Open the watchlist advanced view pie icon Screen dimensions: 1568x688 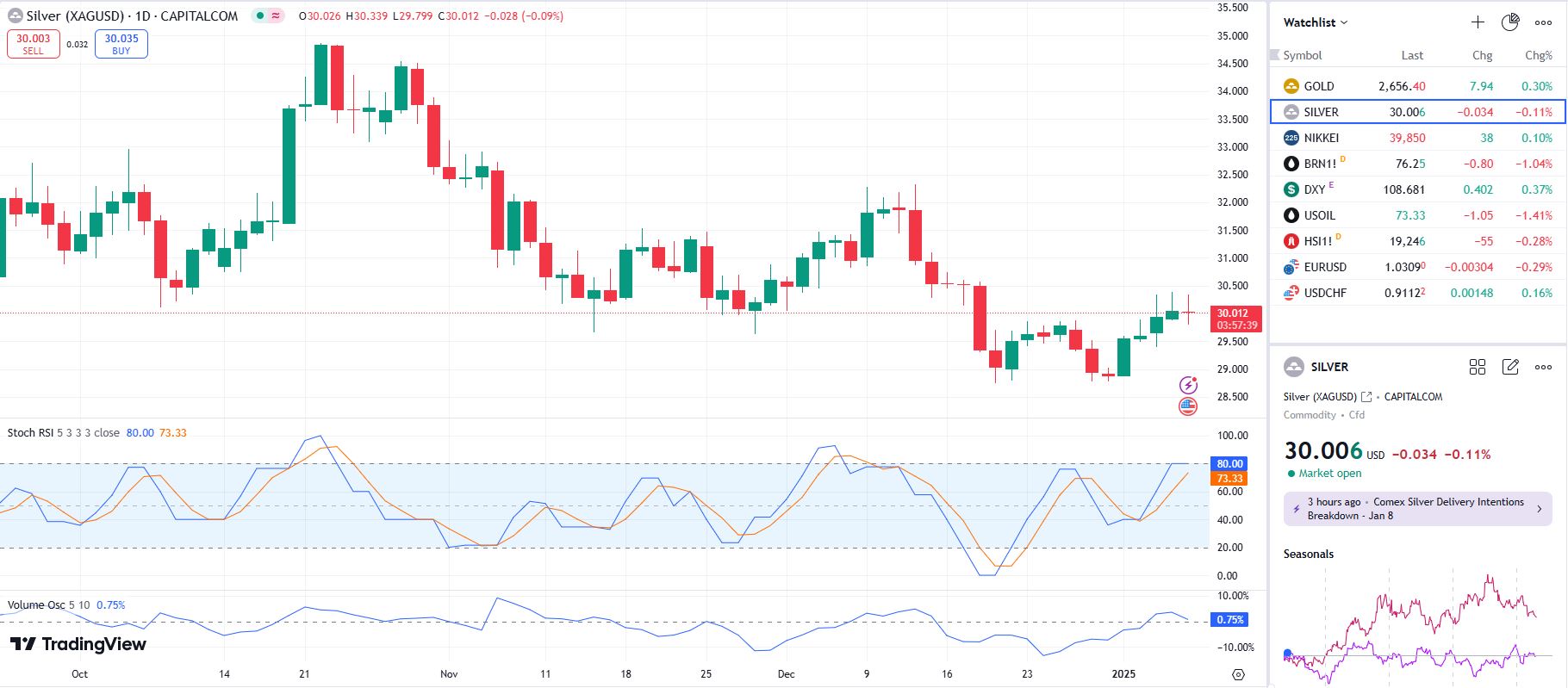[1510, 22]
